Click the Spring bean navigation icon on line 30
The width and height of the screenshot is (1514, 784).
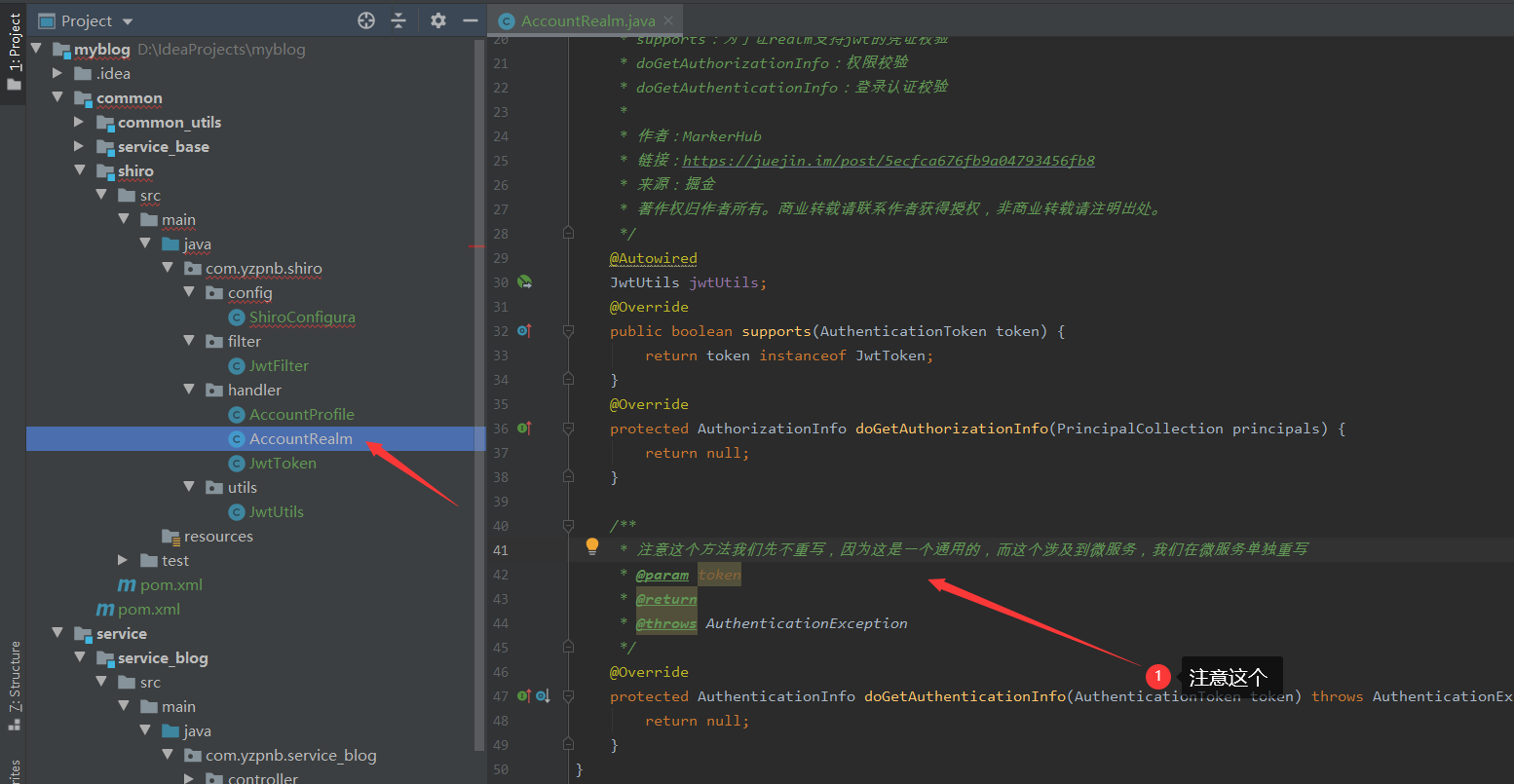(x=524, y=281)
